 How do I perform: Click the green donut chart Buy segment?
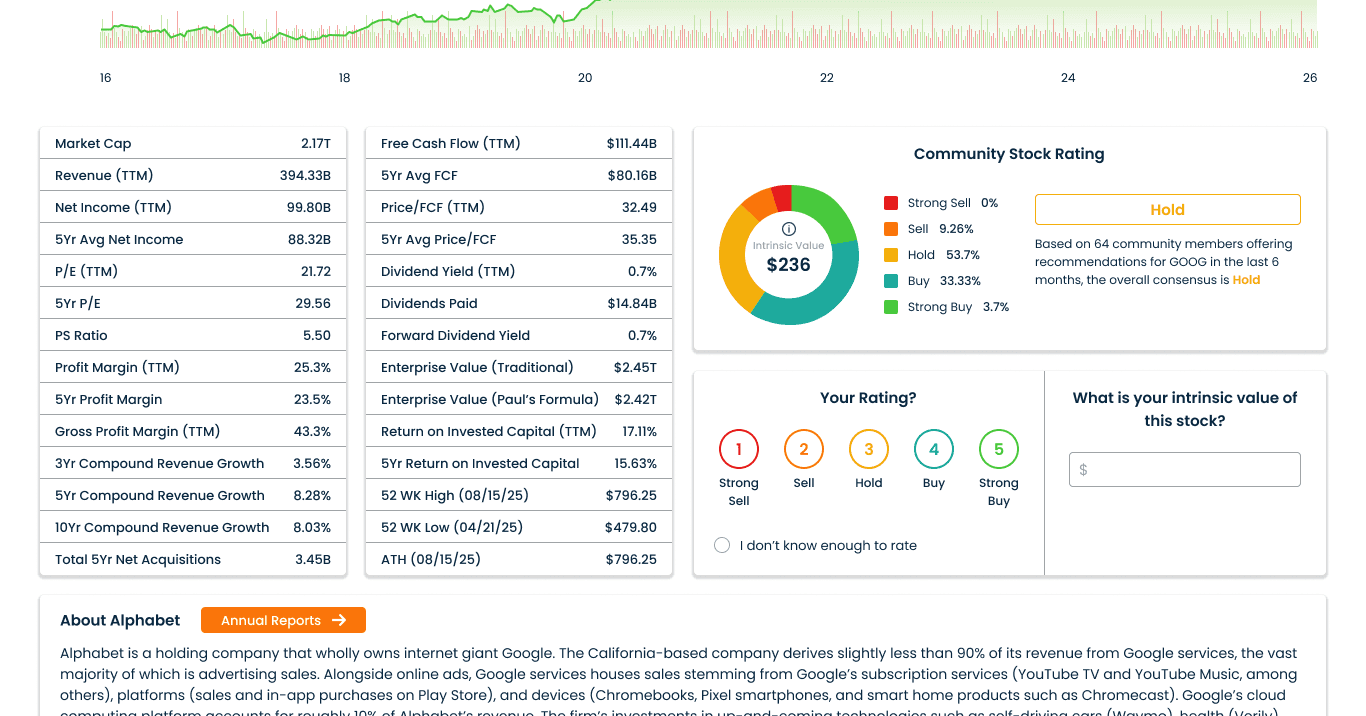(845, 270)
